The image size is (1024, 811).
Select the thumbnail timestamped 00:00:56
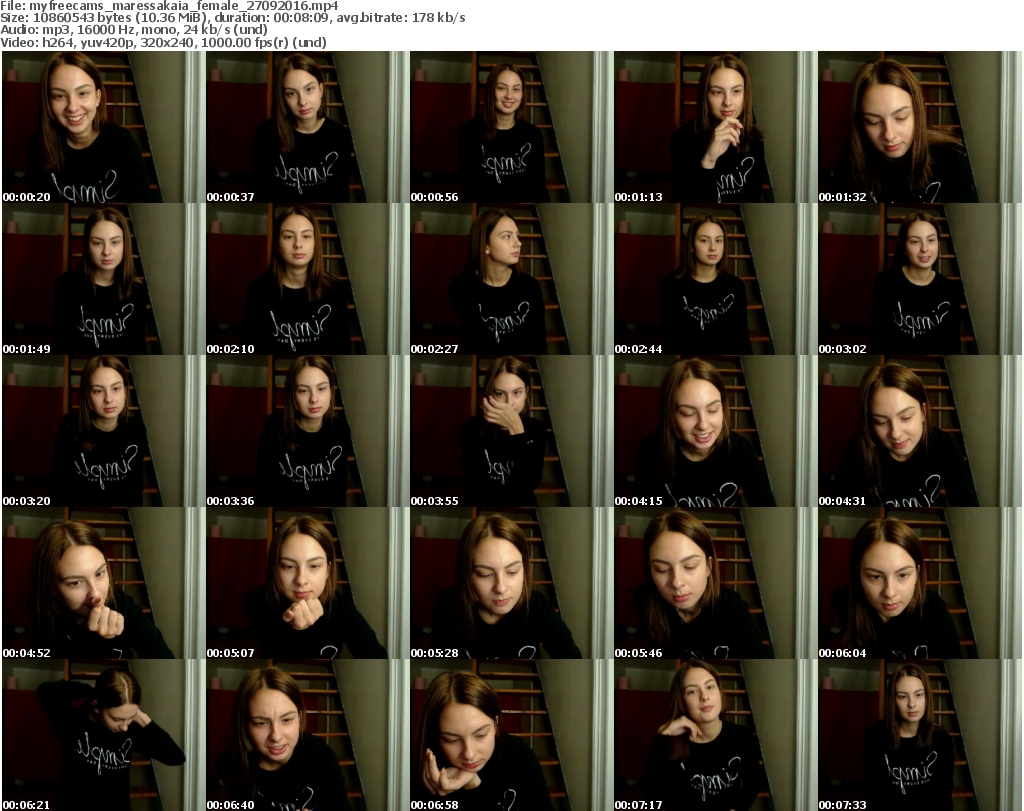[x=511, y=127]
